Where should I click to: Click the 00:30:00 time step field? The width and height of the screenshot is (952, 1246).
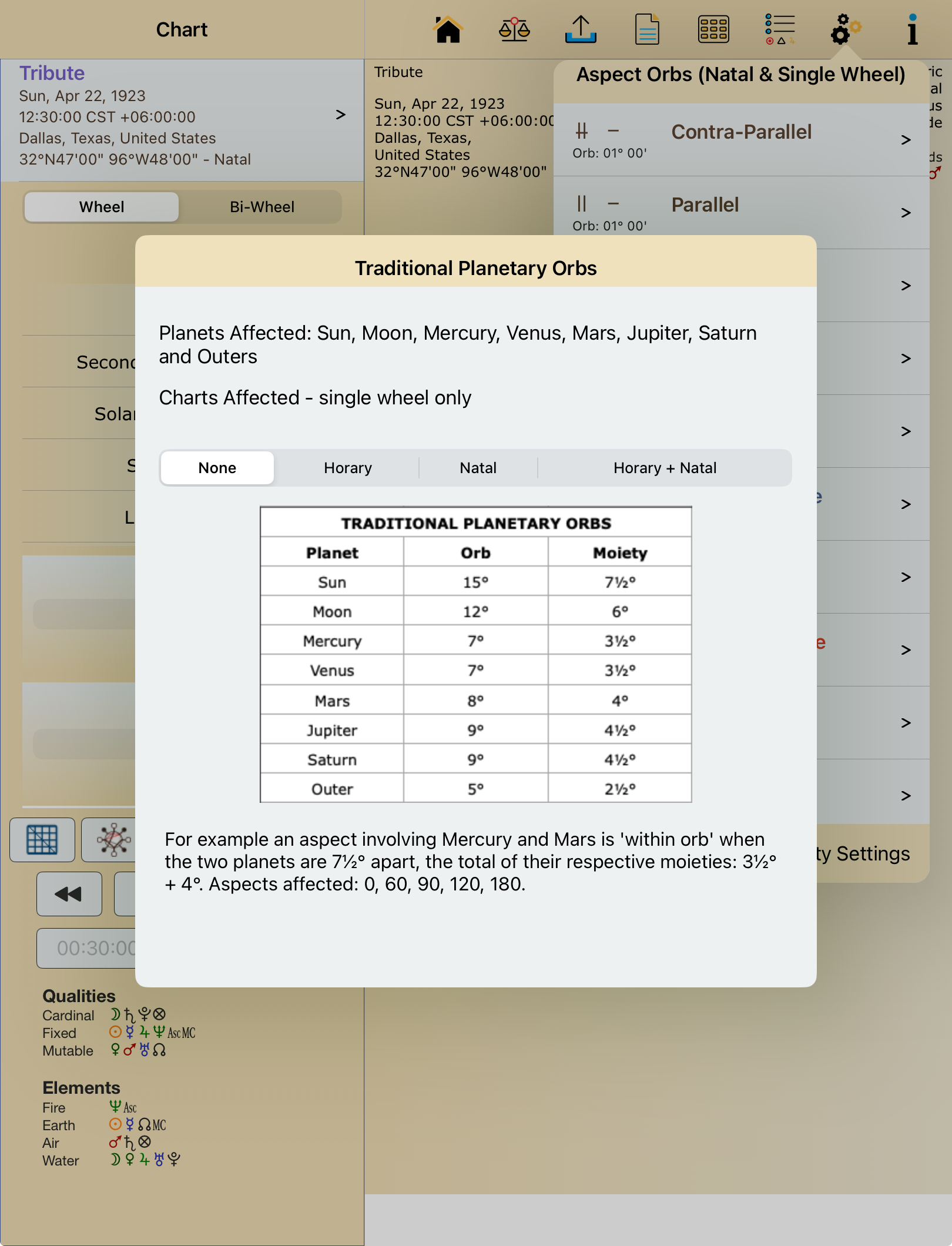coord(88,948)
